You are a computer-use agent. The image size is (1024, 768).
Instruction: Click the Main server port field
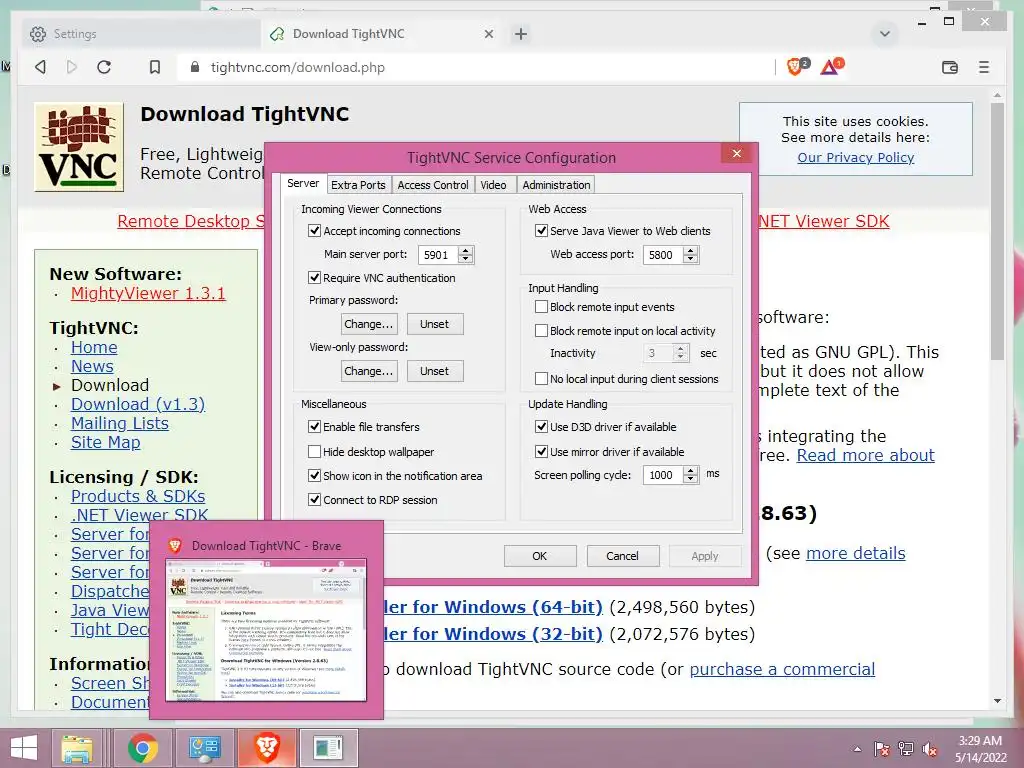438,255
